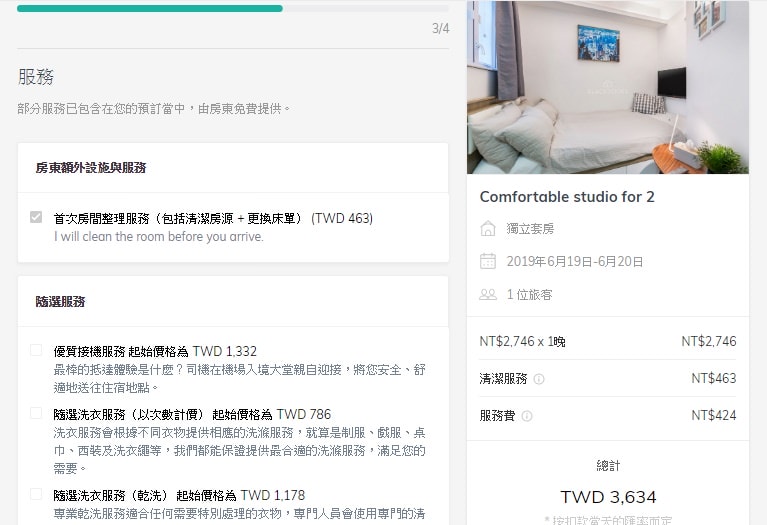
Task: Click the guests icon beside 1 位旅客
Action: coord(488,294)
